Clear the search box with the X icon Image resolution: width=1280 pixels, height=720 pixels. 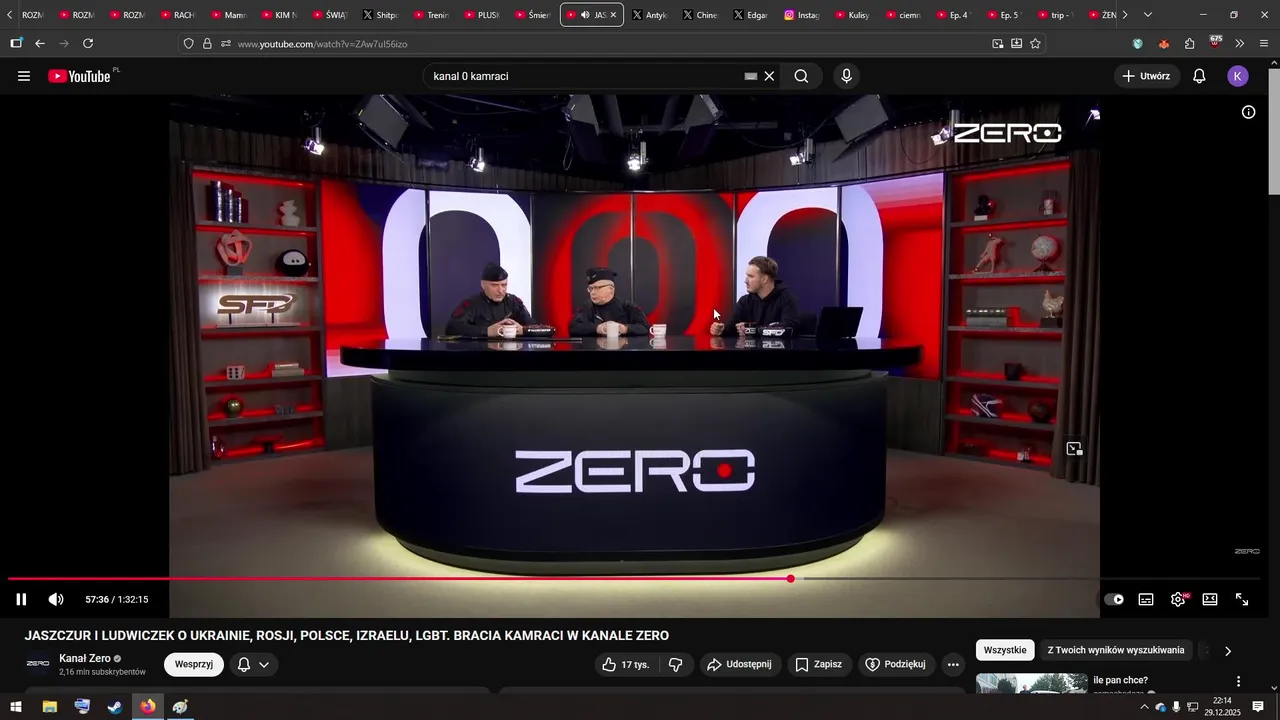tap(769, 76)
